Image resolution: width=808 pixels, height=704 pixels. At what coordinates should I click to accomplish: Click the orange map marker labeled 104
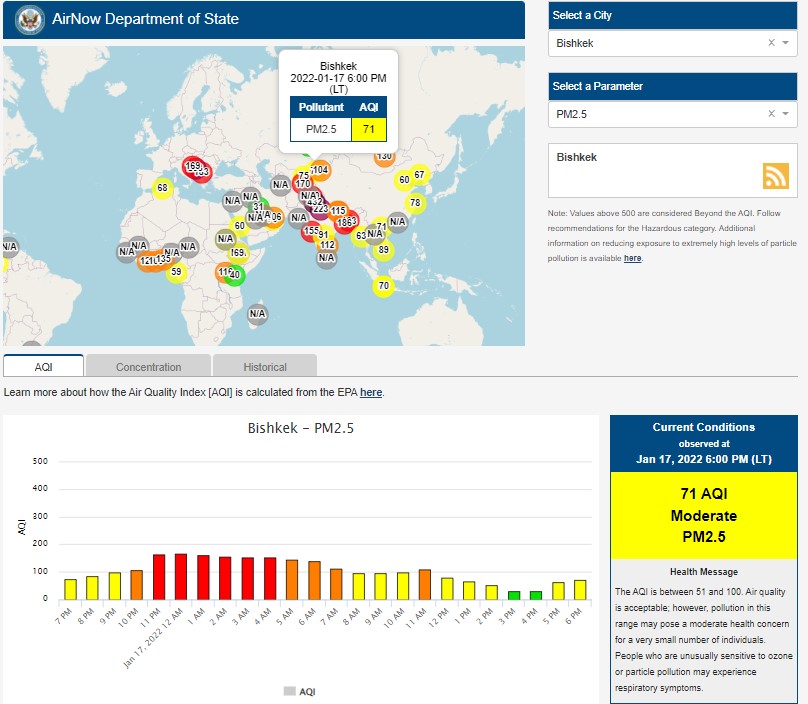click(320, 171)
